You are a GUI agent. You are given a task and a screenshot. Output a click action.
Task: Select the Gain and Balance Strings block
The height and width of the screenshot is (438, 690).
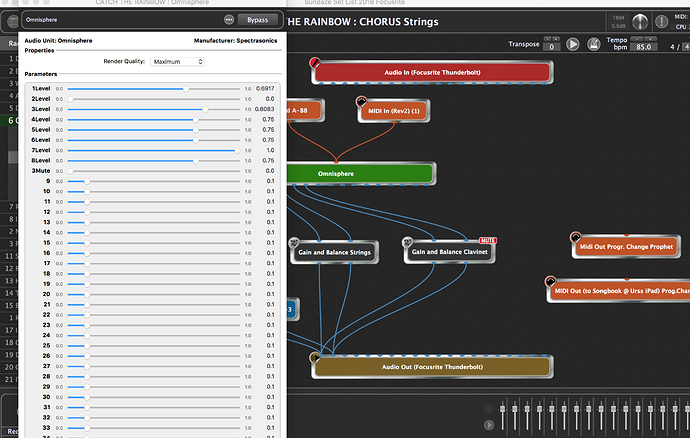334,252
